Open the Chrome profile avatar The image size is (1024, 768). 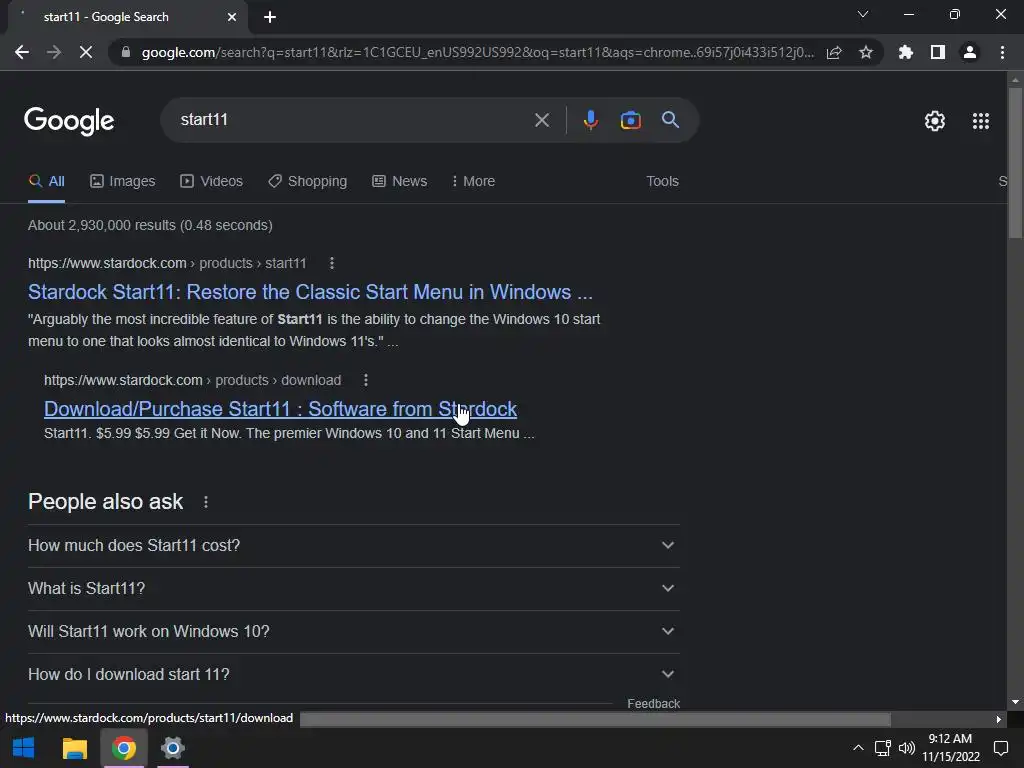[x=970, y=52]
